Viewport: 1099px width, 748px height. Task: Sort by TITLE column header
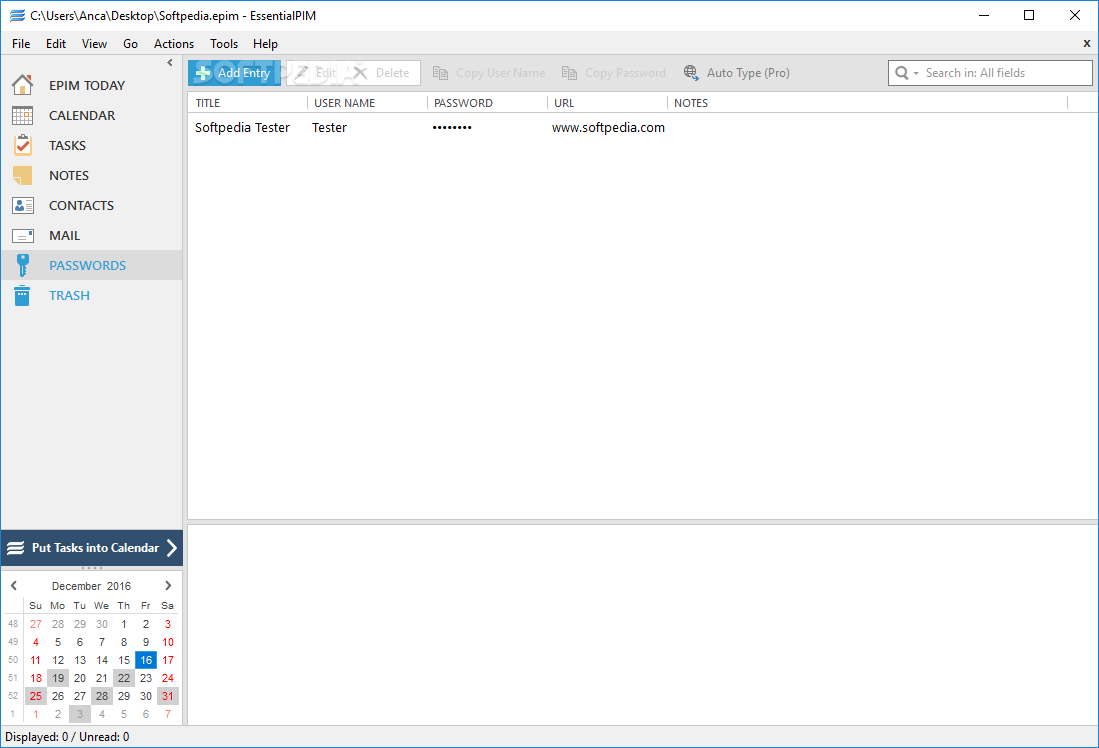point(247,103)
